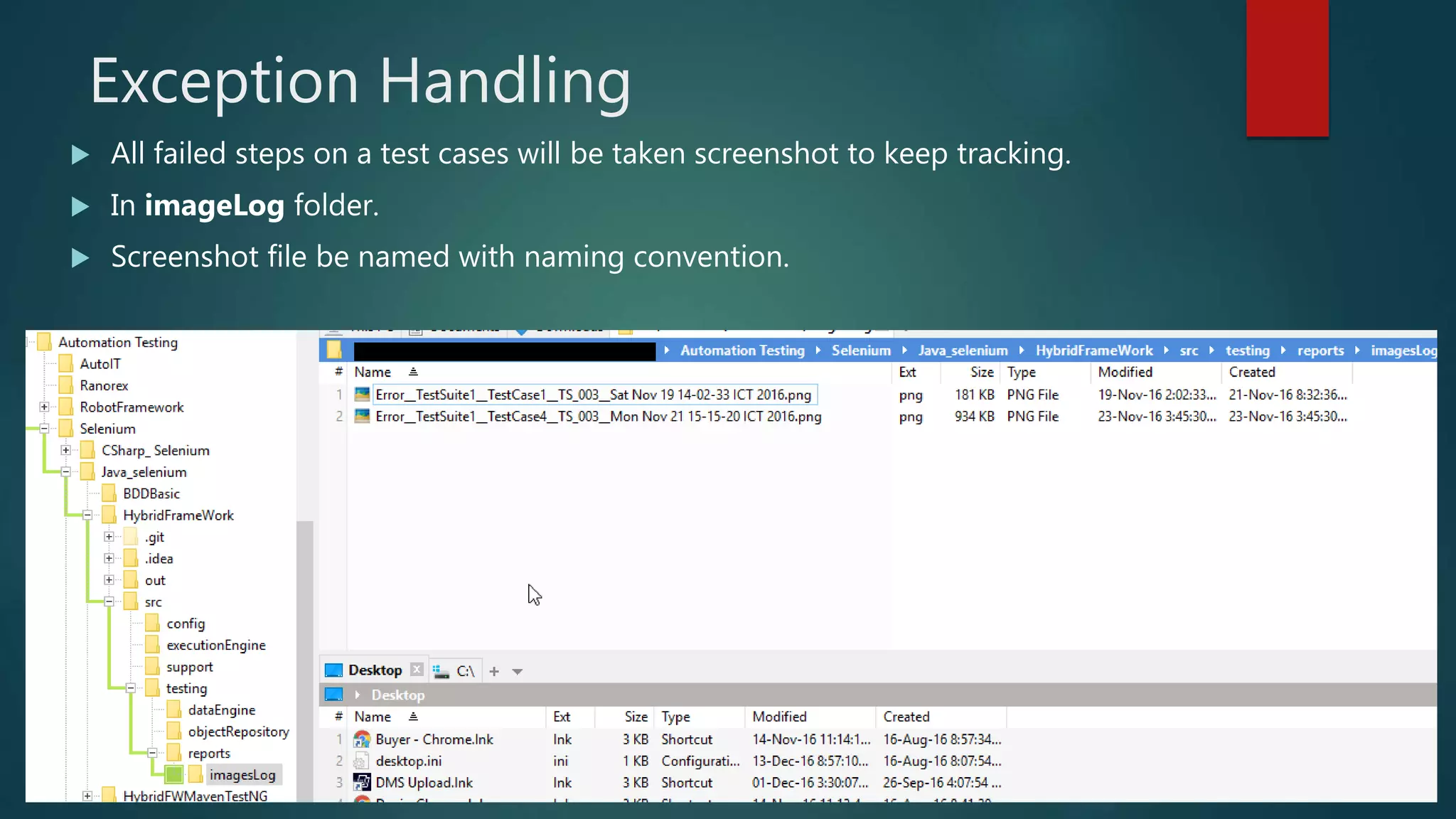Collapse the reports folder node
1456x819 pixels.
pos(152,753)
